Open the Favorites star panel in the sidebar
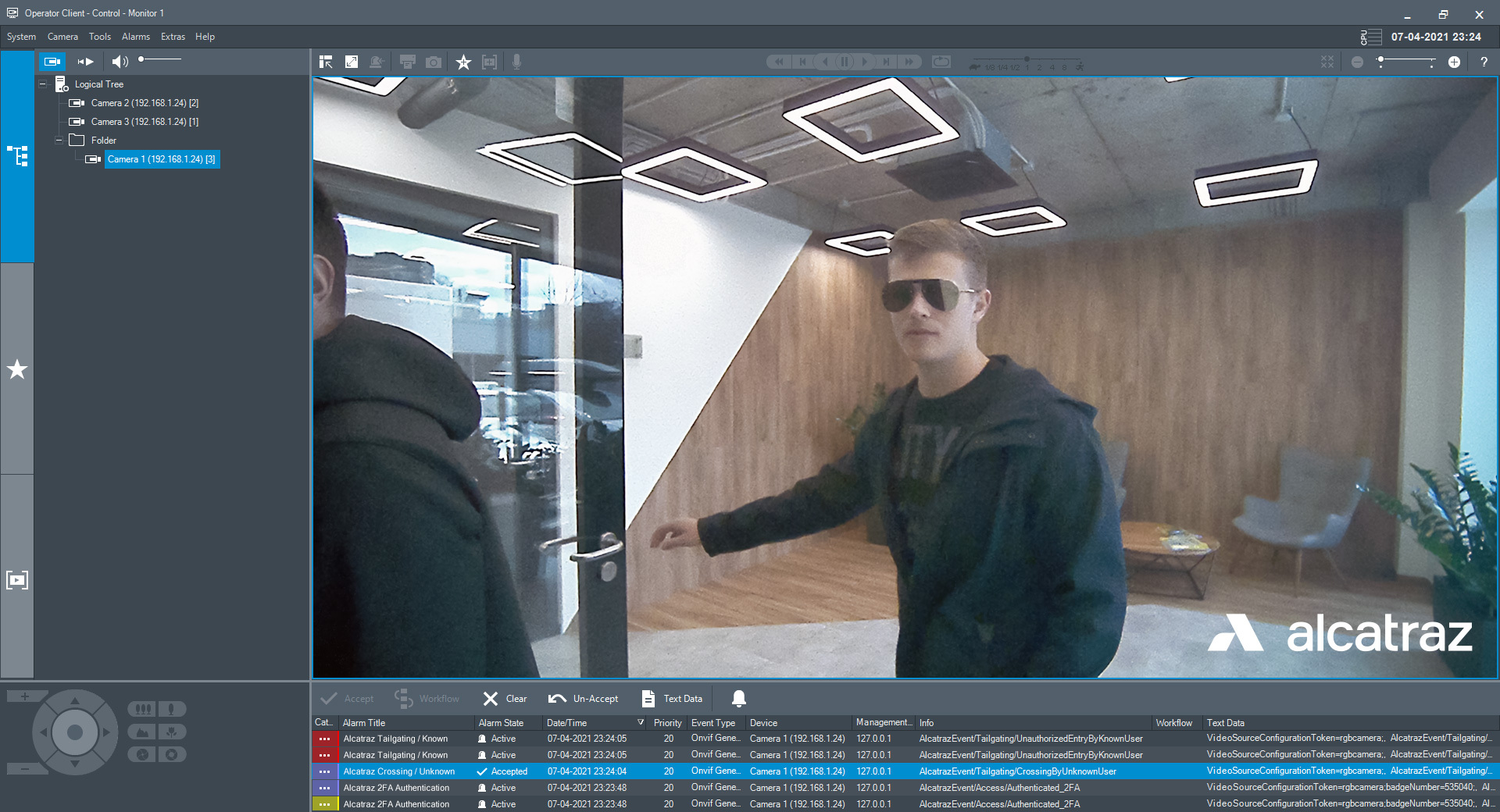This screenshot has width=1500, height=812. coord(17,370)
